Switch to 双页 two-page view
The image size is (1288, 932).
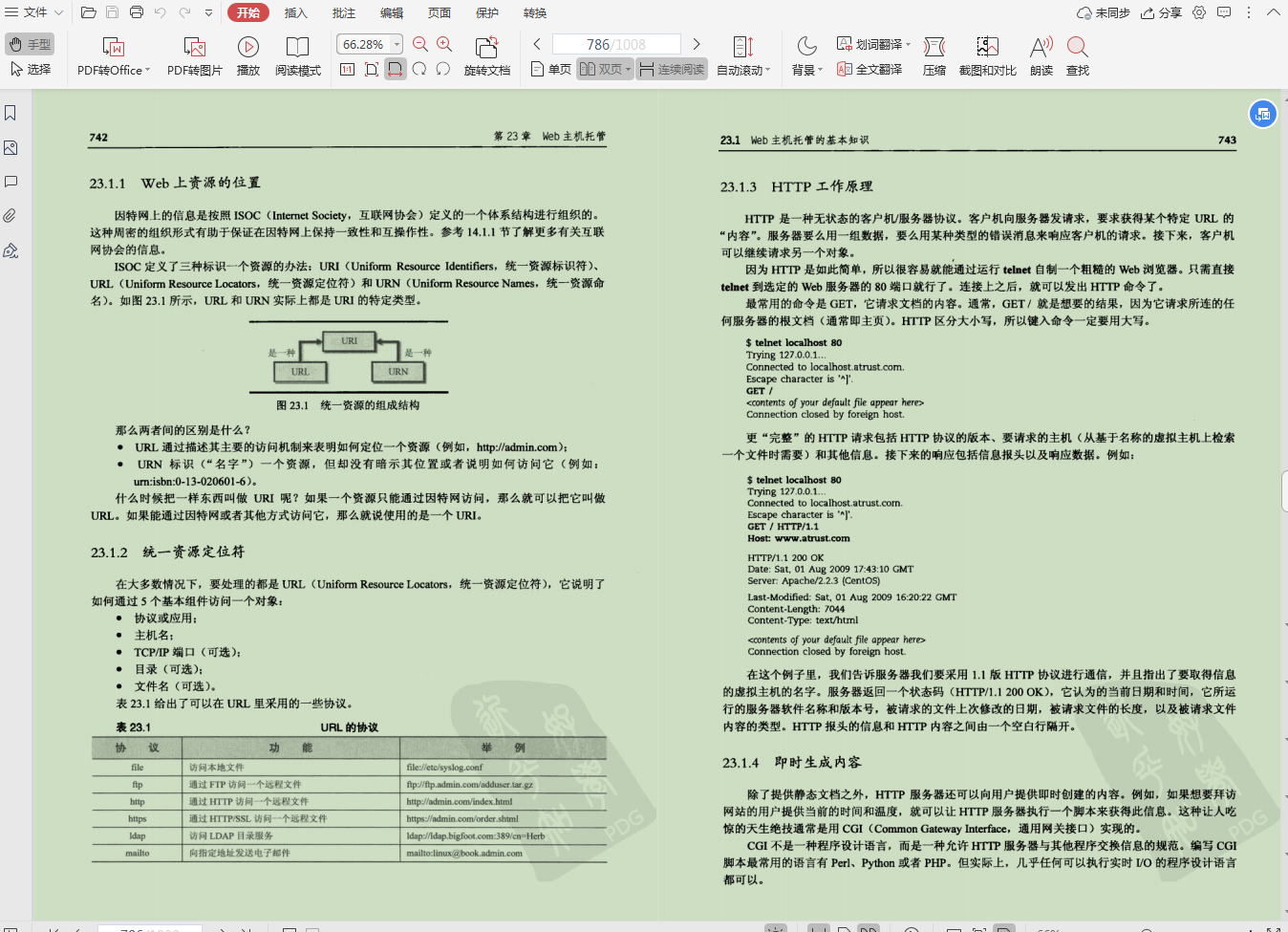pos(600,69)
